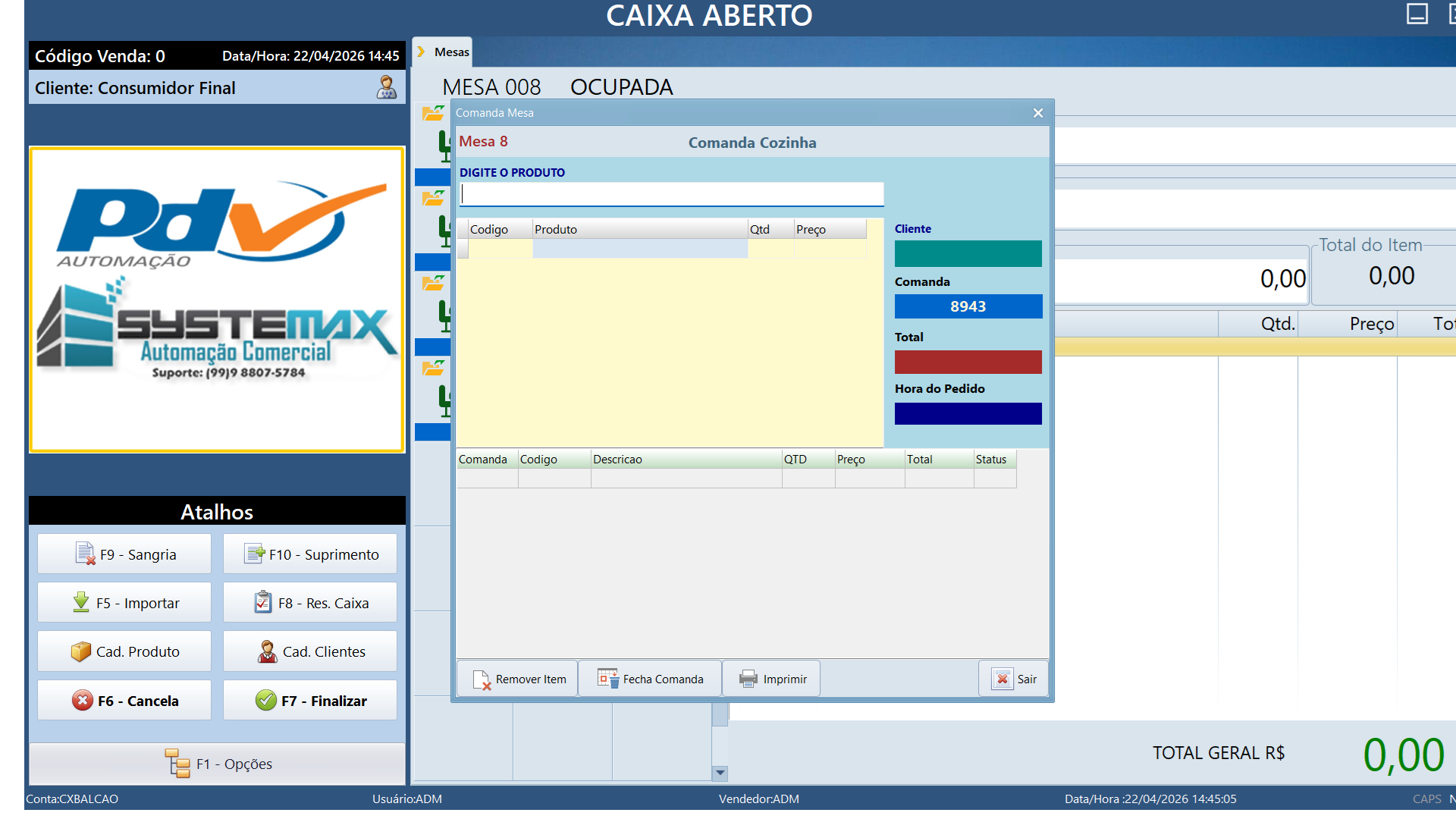This screenshot has width=1456, height=819.
Task: Click the teal Cliente field
Action: pyautogui.click(x=968, y=253)
